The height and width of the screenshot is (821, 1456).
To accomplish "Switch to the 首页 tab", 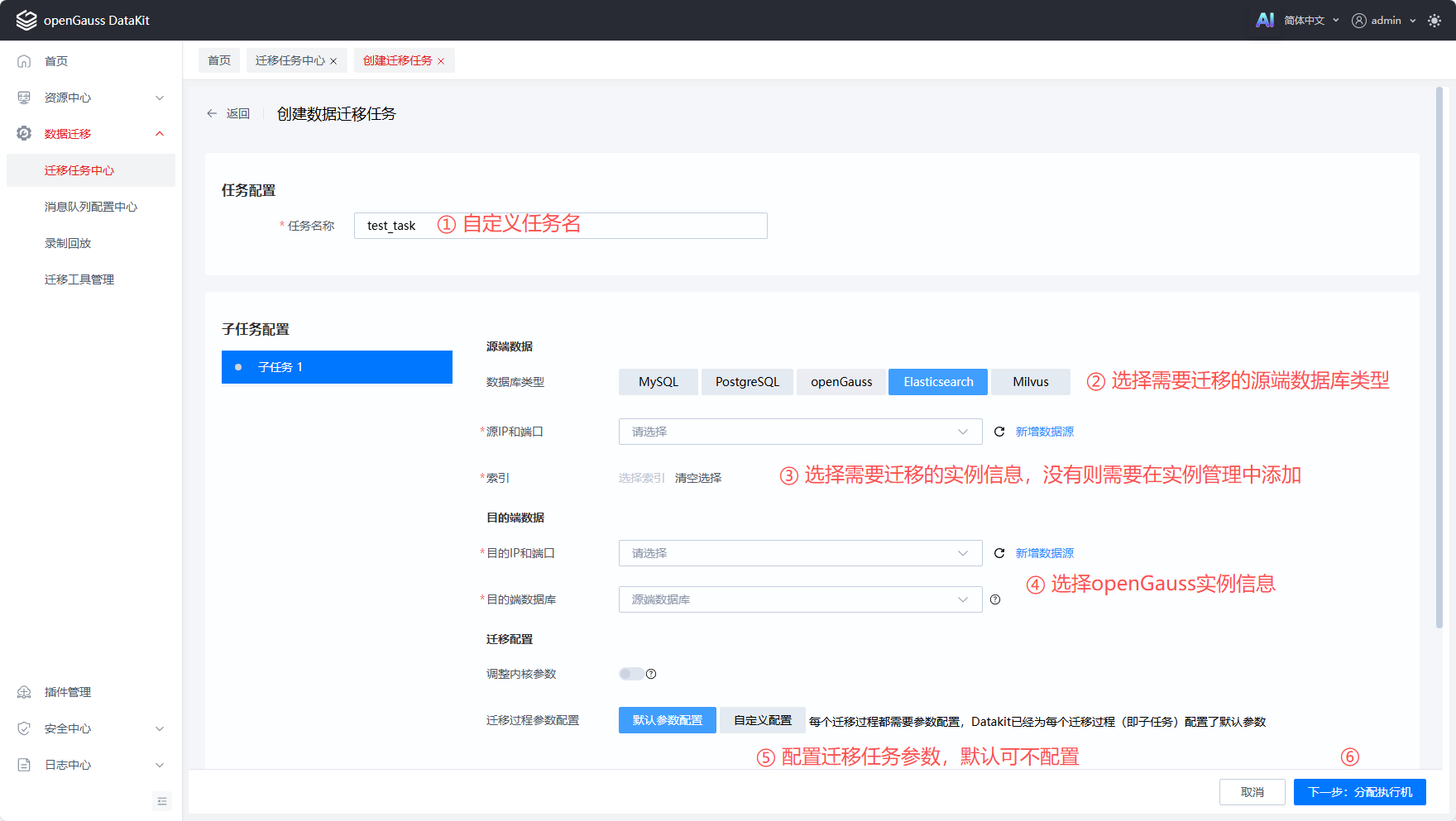I will 219,60.
